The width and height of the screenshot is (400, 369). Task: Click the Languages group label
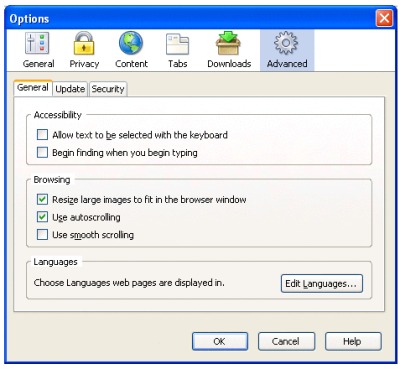(x=55, y=262)
